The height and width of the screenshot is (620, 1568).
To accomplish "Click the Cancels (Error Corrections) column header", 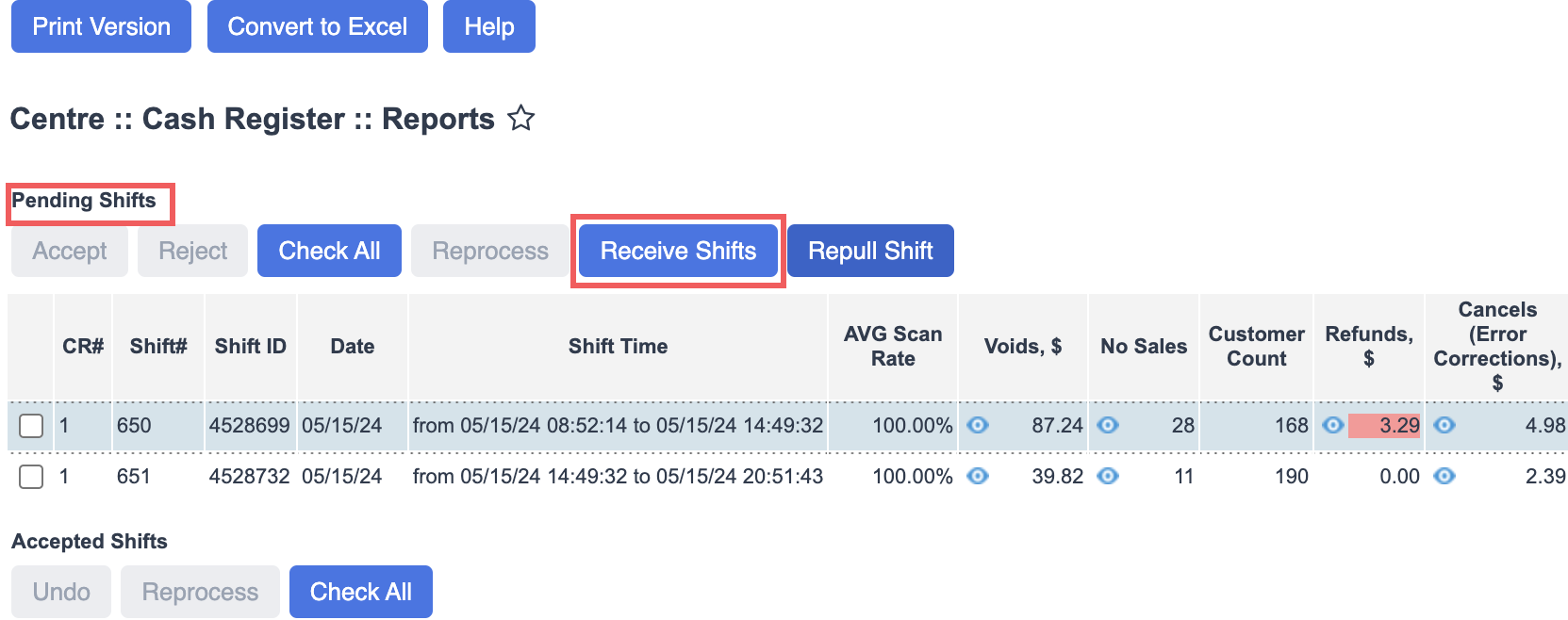I will pos(1497,347).
